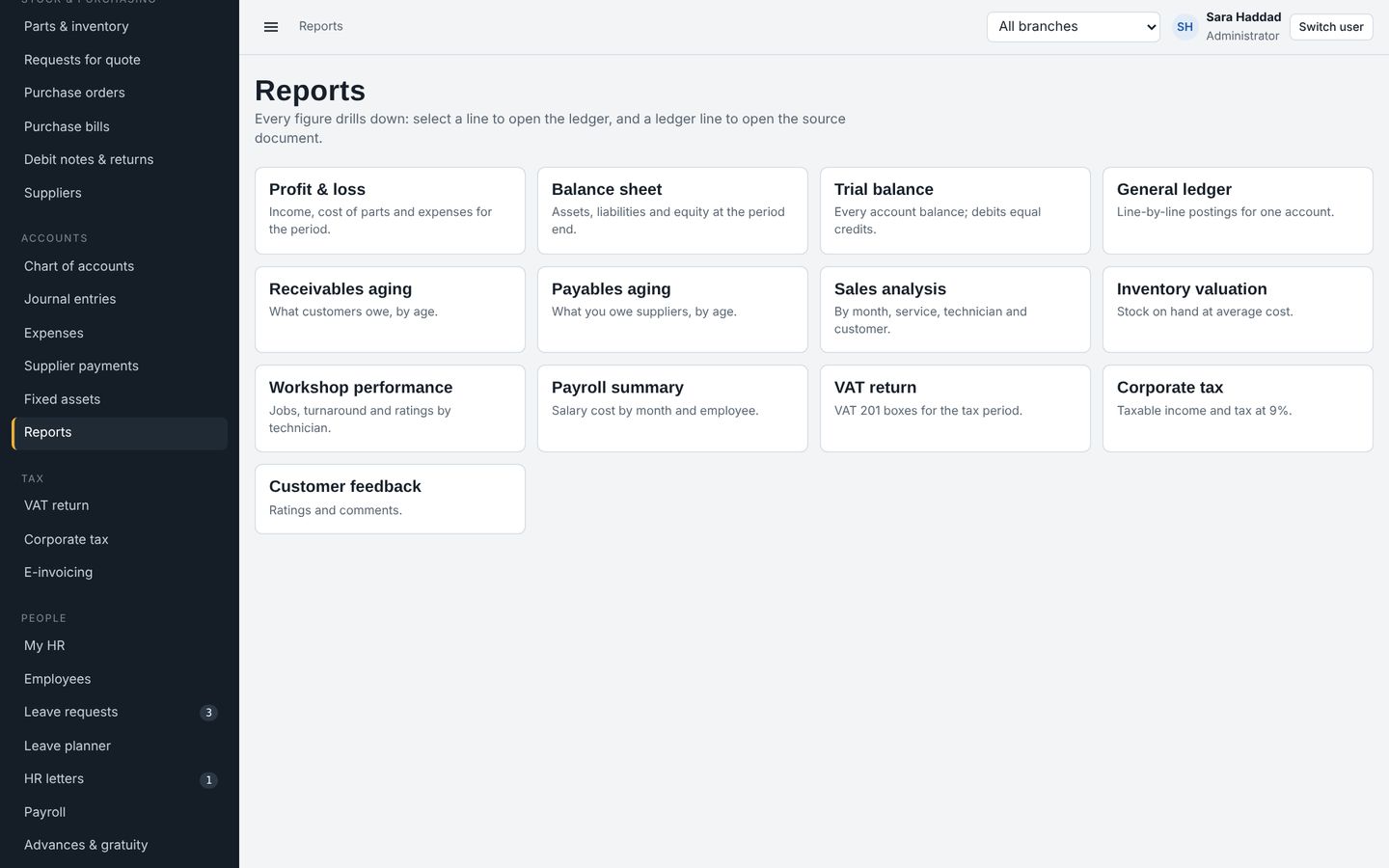Navigate to Journal entries
This screenshot has height=868, width=1389.
pyautogui.click(x=120, y=299)
